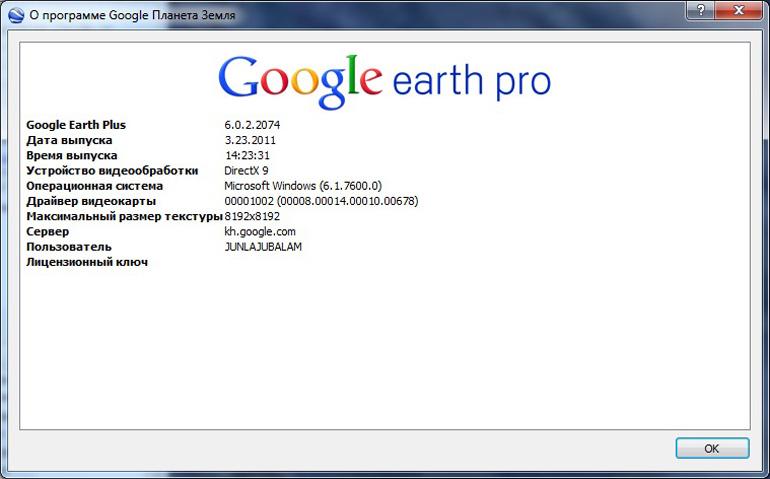
Task: Select server kh.google.com
Action: [x=260, y=232]
